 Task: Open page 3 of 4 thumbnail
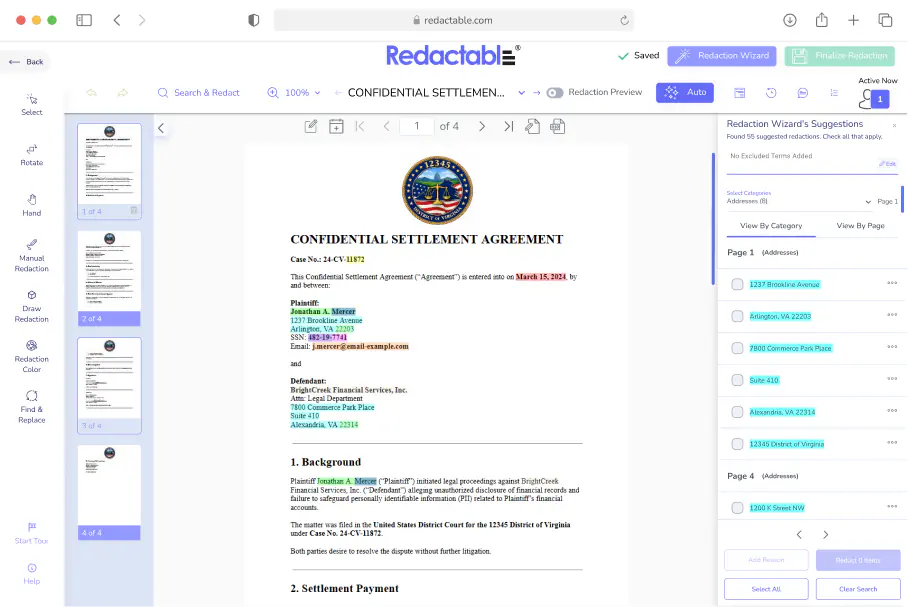click(x=109, y=385)
